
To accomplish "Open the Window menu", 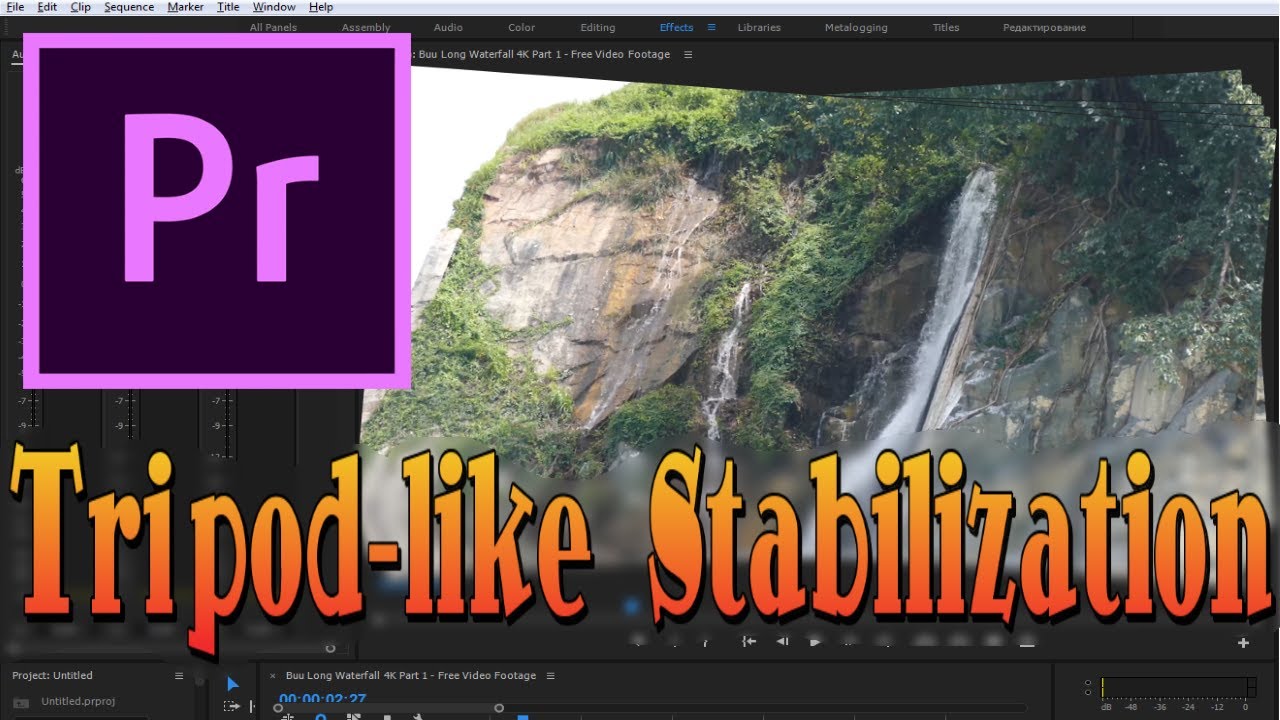I will click(274, 7).
